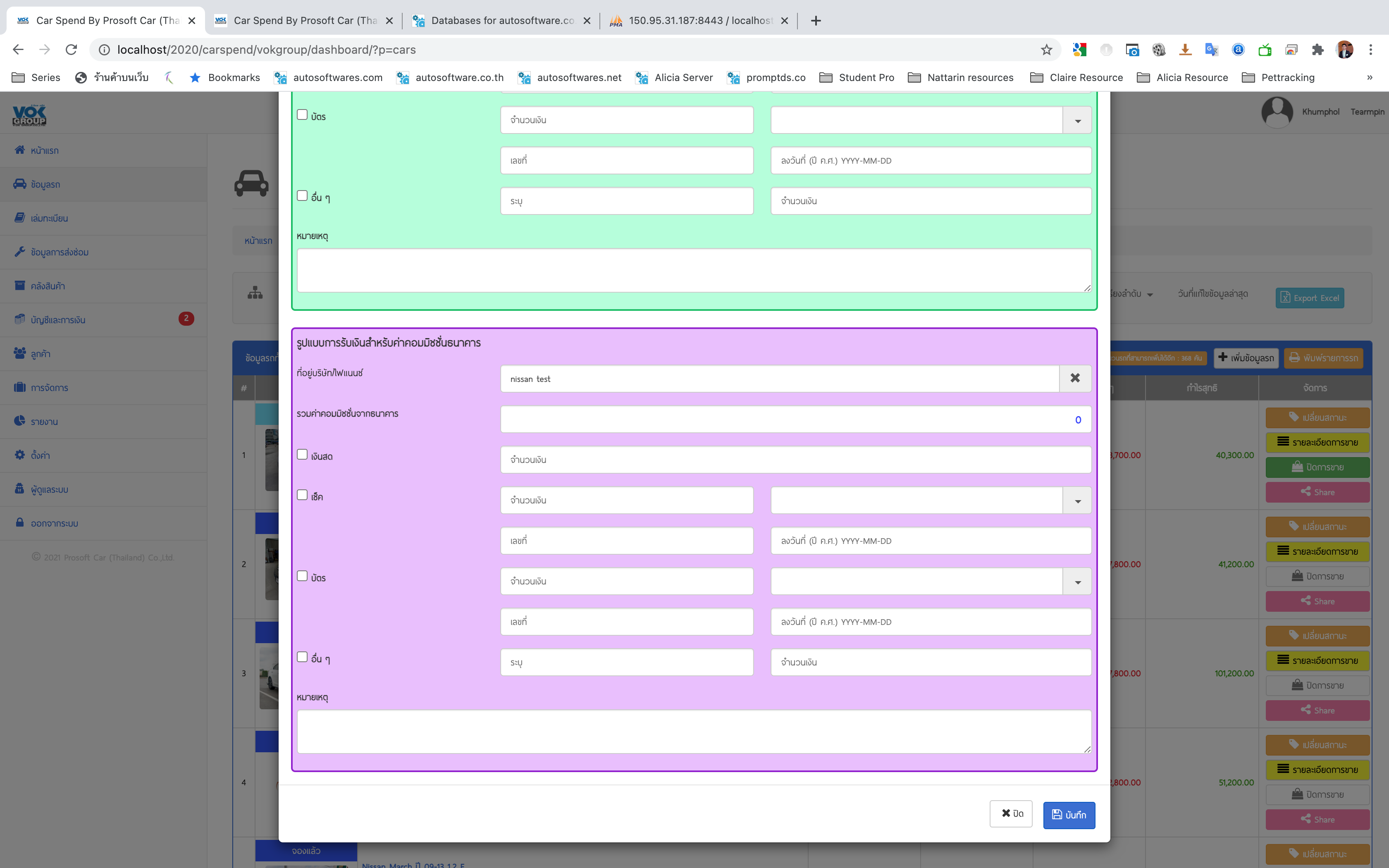
Task: Click the VOK Group logo
Action: click(x=29, y=115)
